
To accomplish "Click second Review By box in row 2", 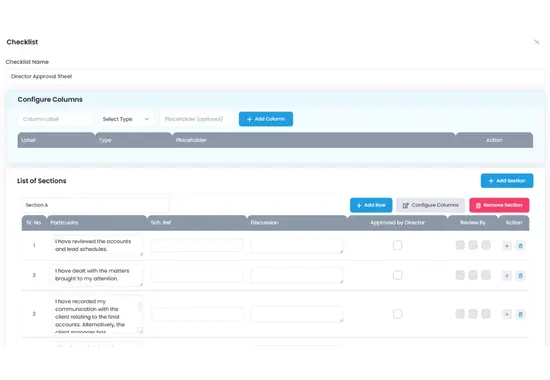I will [473, 275].
